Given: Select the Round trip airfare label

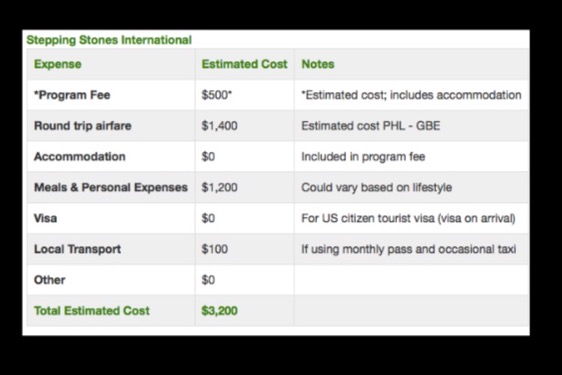Looking at the screenshot, I should coord(83,126).
